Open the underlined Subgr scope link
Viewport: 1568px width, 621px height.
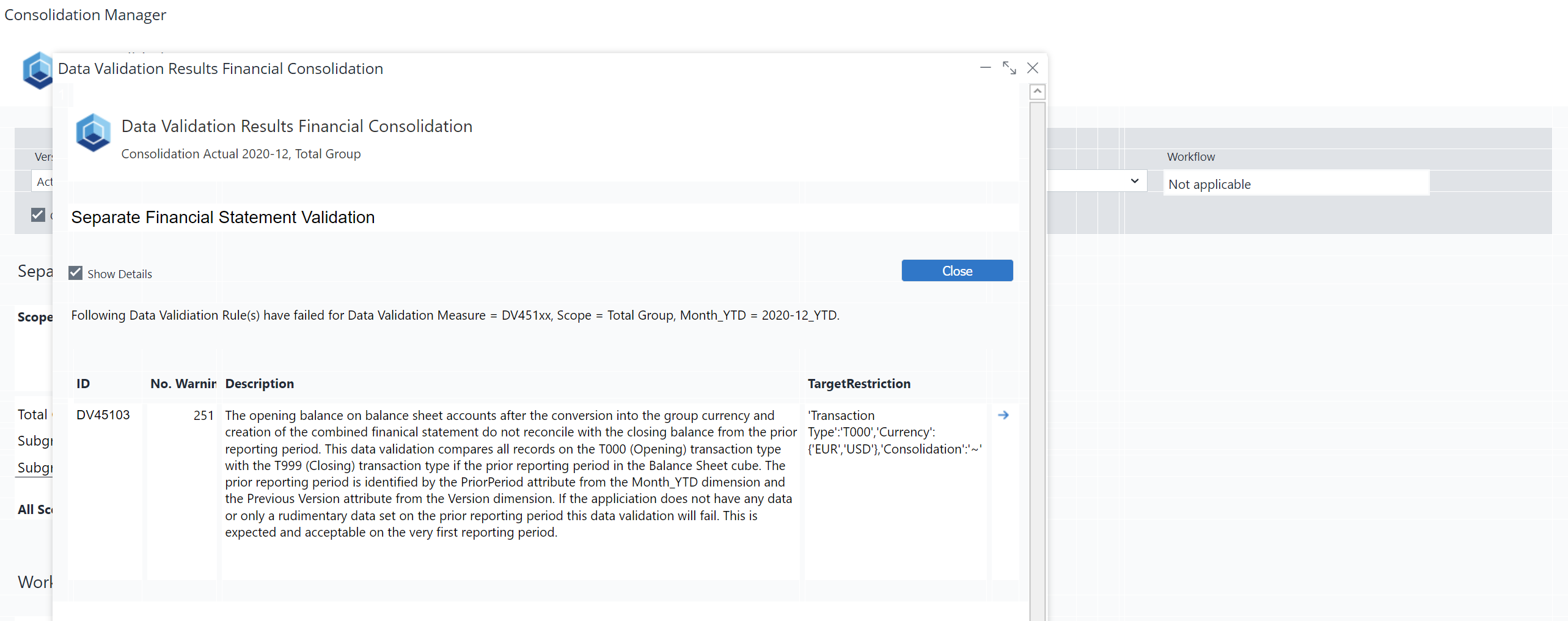pos(35,468)
